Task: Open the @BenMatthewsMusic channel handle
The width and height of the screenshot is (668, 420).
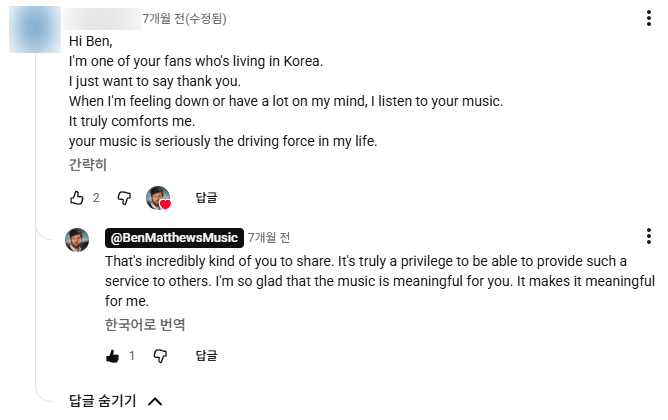Action: click(x=174, y=238)
